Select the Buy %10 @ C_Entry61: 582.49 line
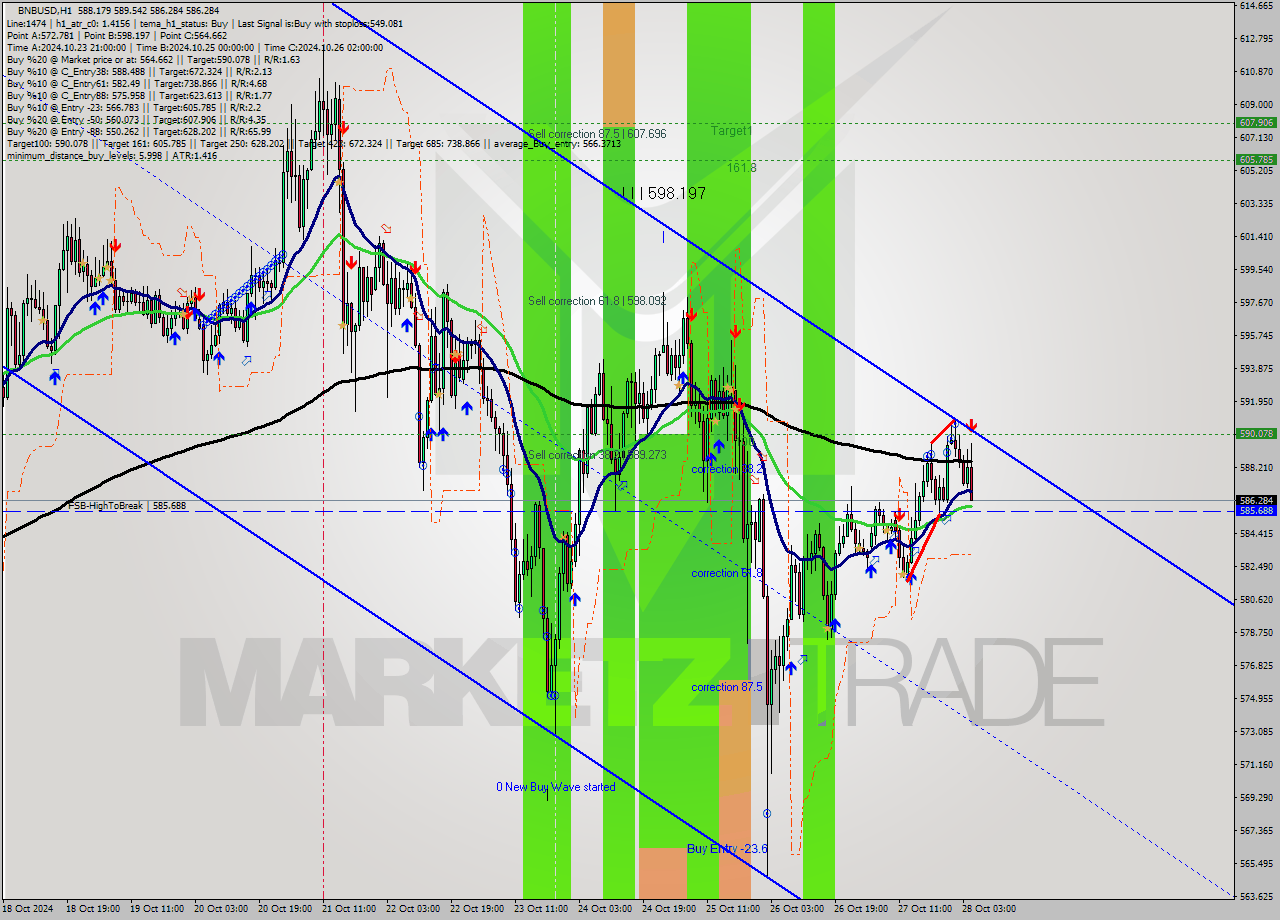Viewport: 1280px width, 920px height. coord(136,83)
